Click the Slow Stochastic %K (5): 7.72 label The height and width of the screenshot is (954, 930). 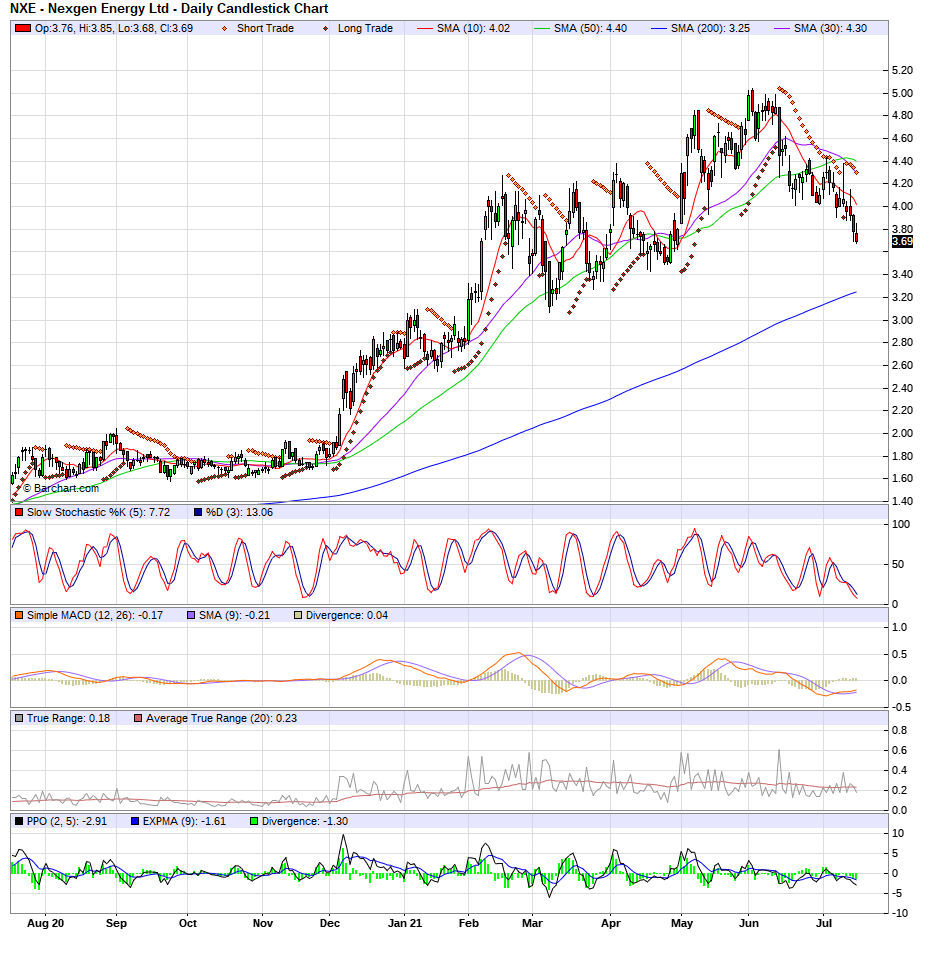(99, 512)
